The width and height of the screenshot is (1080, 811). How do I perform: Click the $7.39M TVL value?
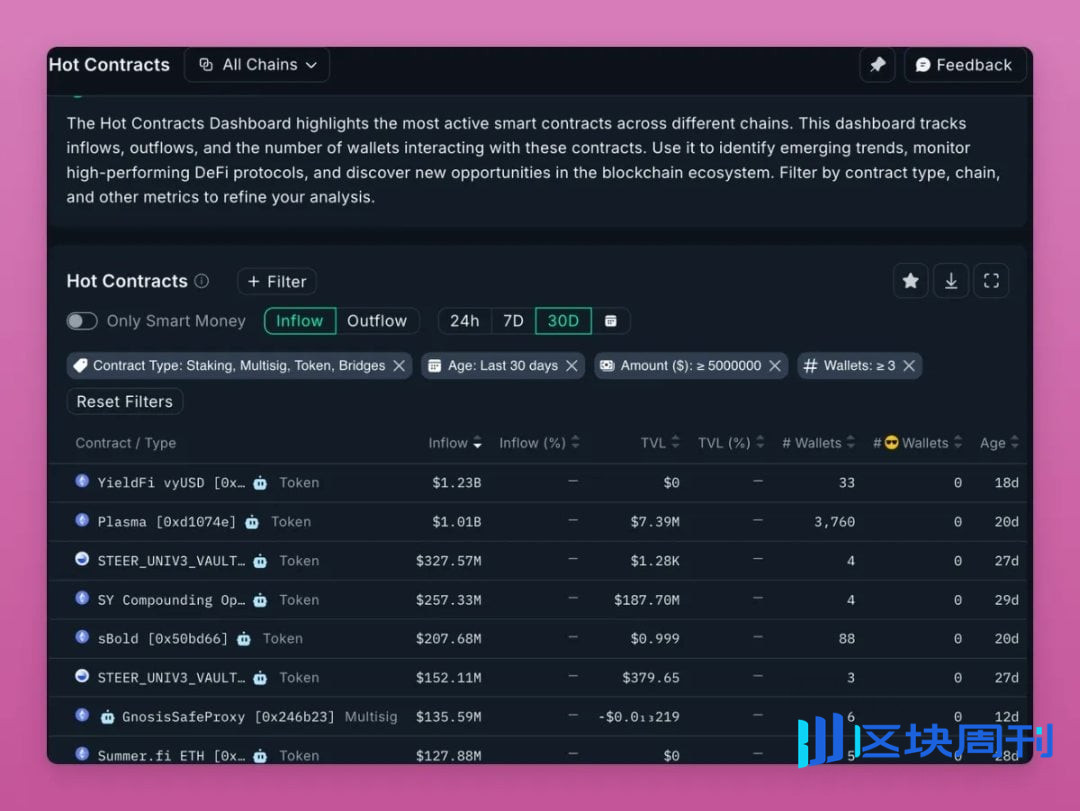(x=655, y=522)
